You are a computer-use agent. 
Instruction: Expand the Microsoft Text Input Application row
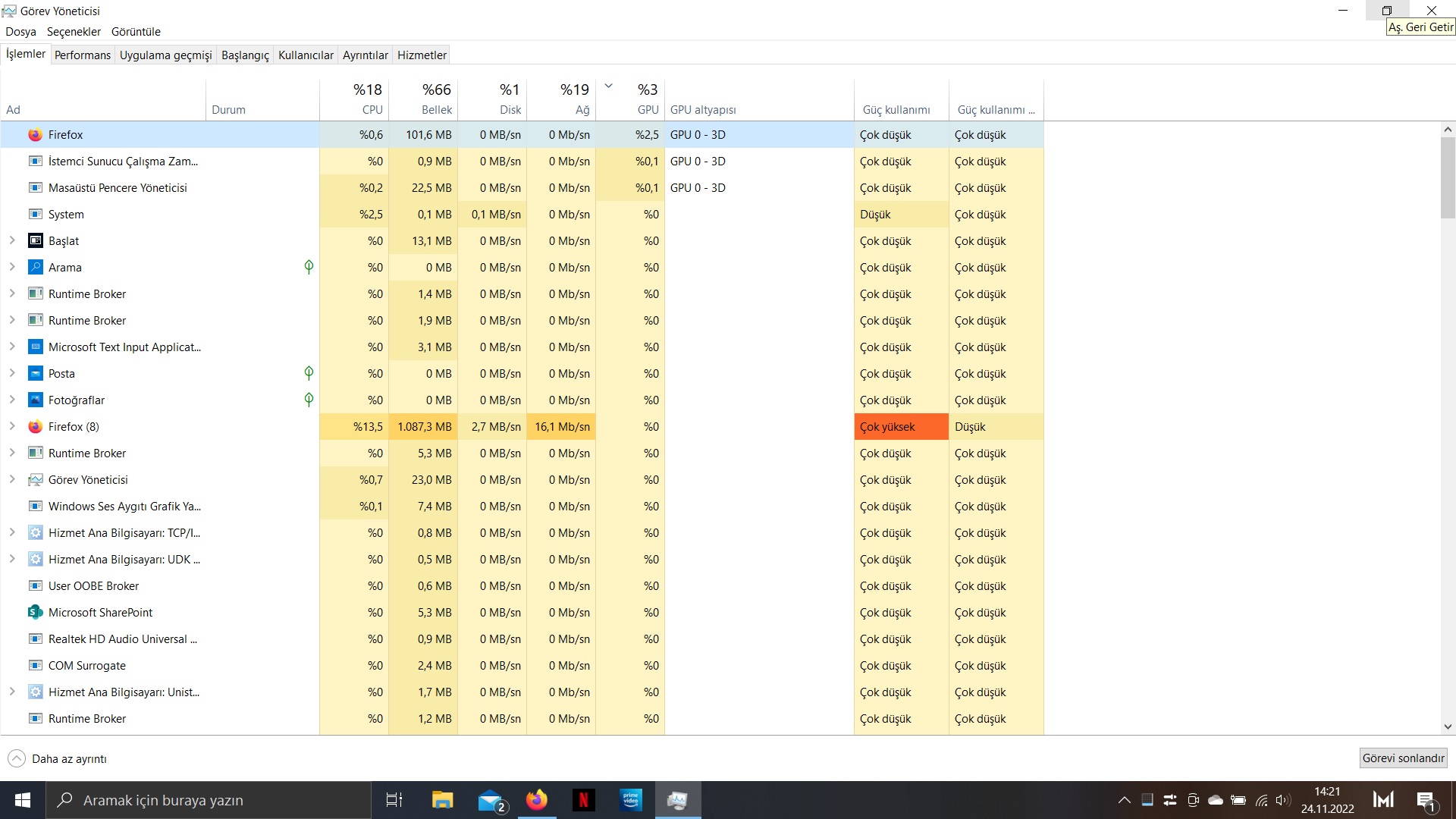(x=12, y=347)
